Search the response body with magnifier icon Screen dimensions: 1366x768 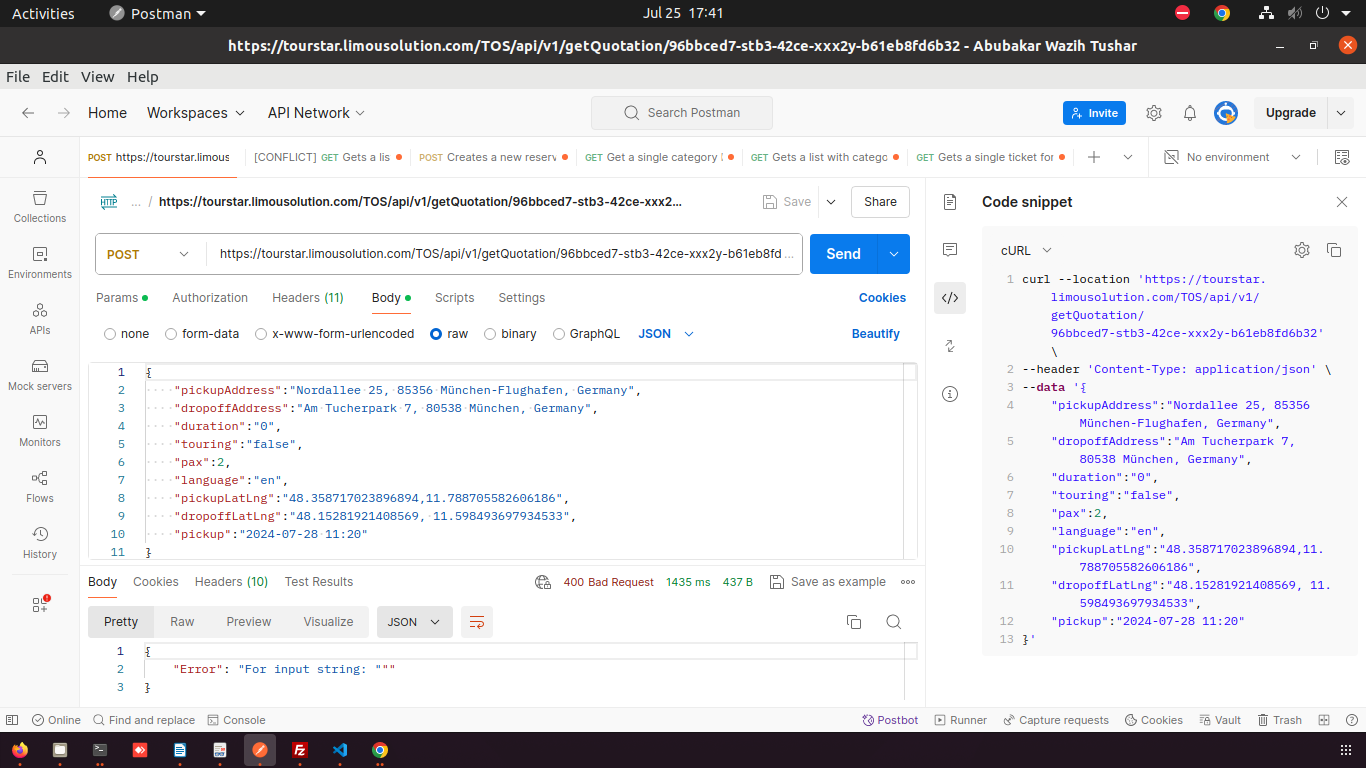pyautogui.click(x=893, y=622)
